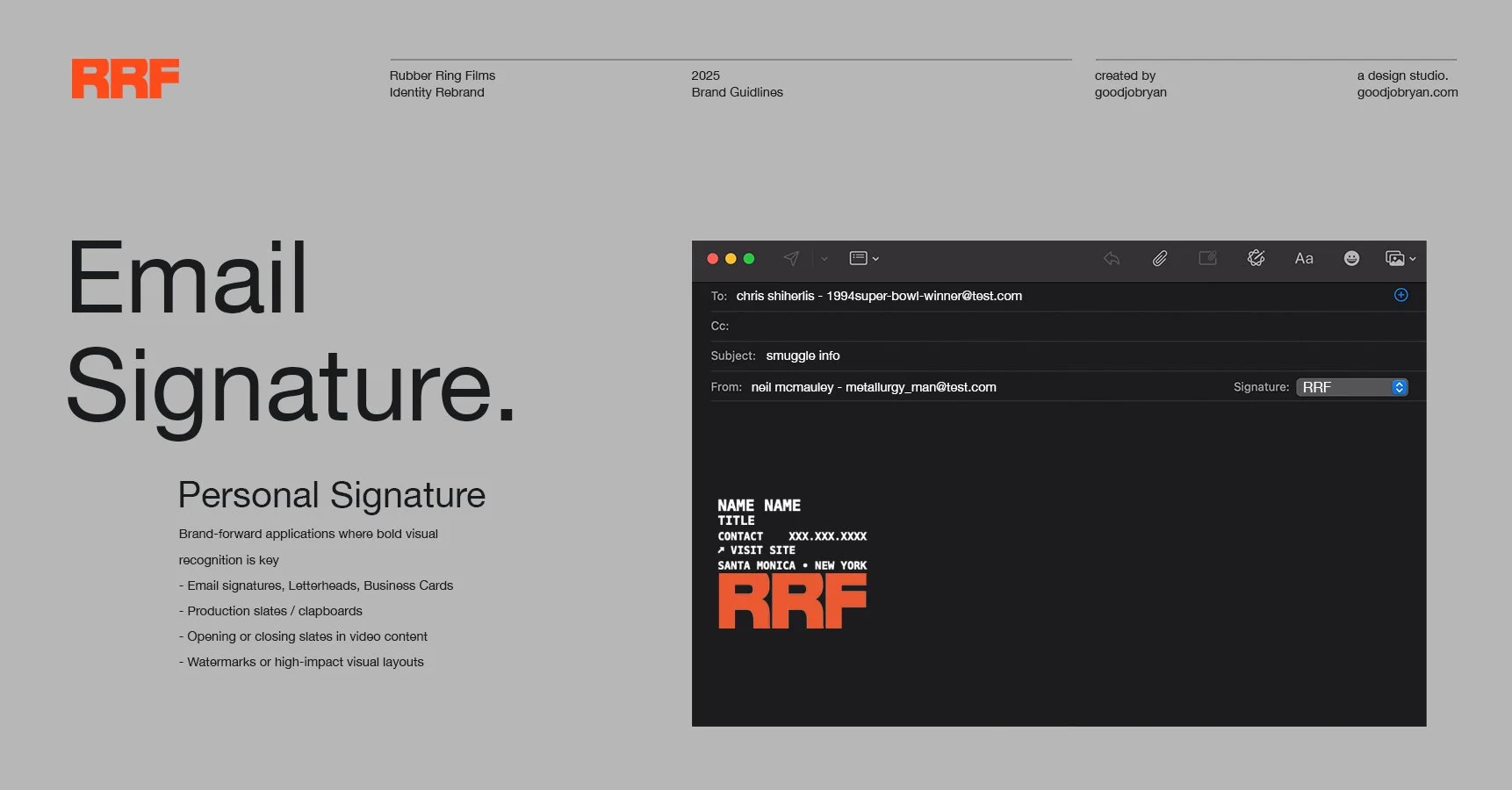Expand the photo browser dropdown chevron

1412,259
